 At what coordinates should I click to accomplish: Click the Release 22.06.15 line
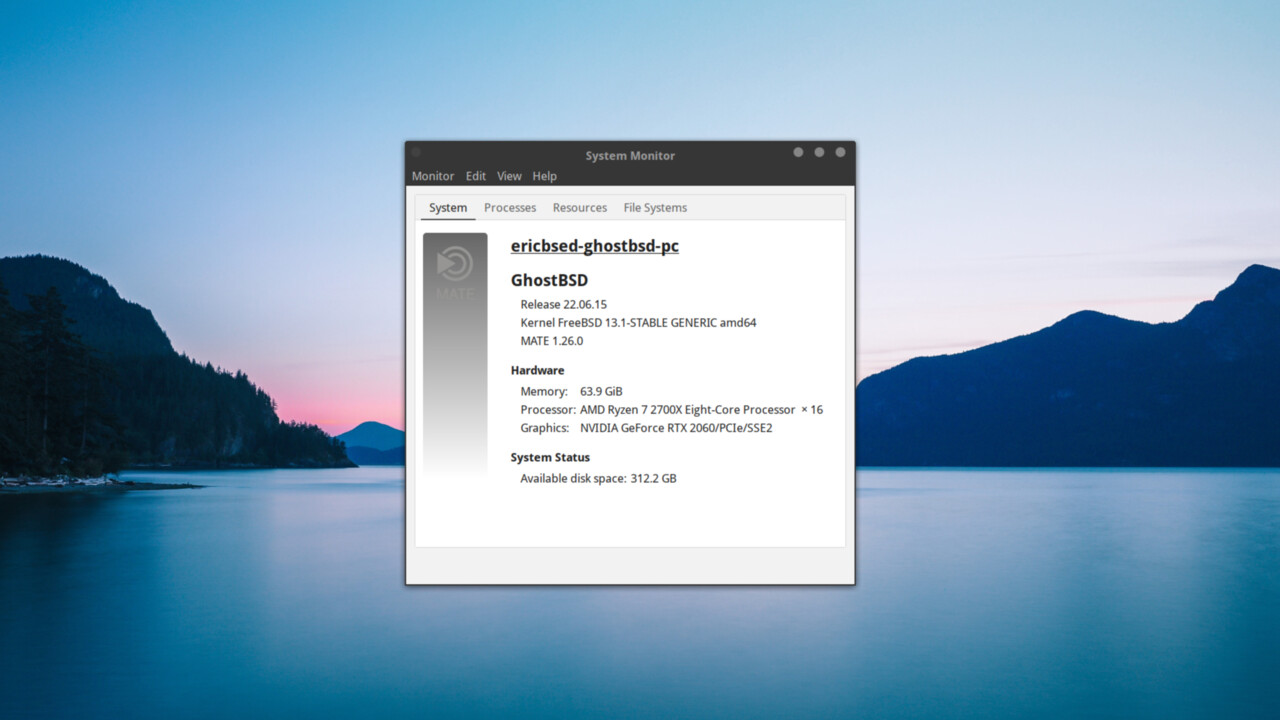(x=564, y=304)
